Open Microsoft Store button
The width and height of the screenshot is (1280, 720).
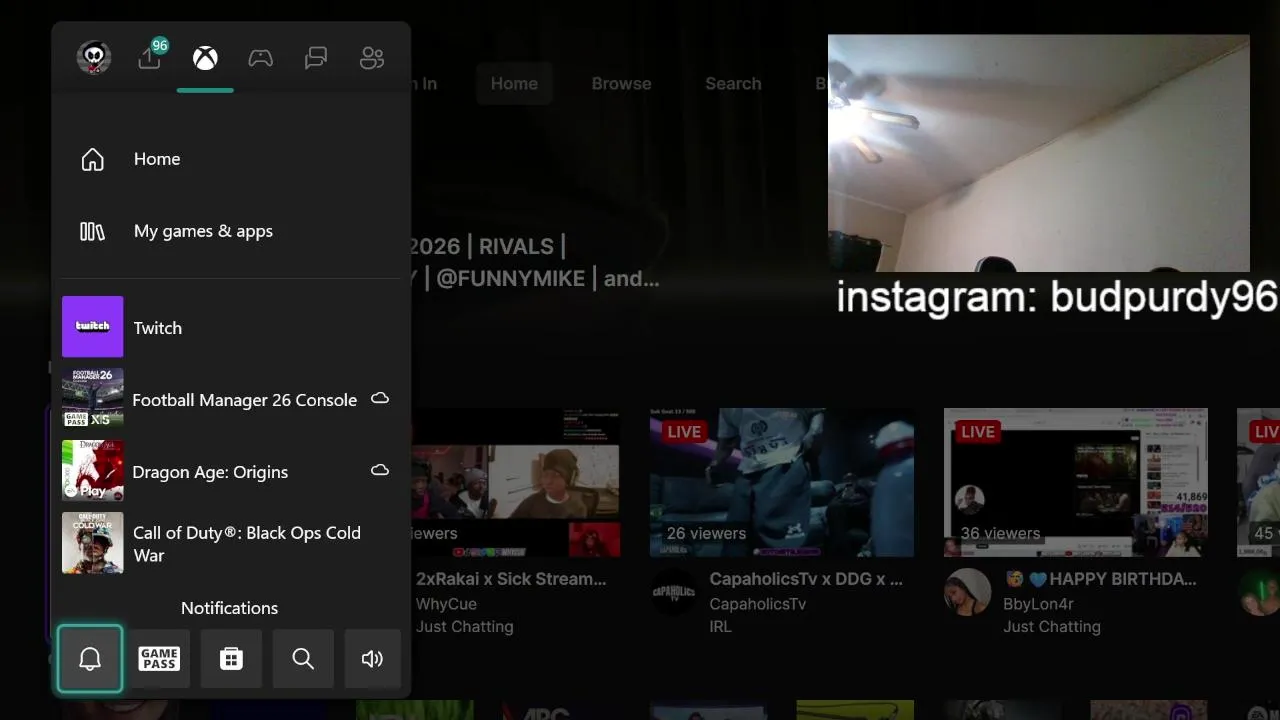pyautogui.click(x=231, y=658)
